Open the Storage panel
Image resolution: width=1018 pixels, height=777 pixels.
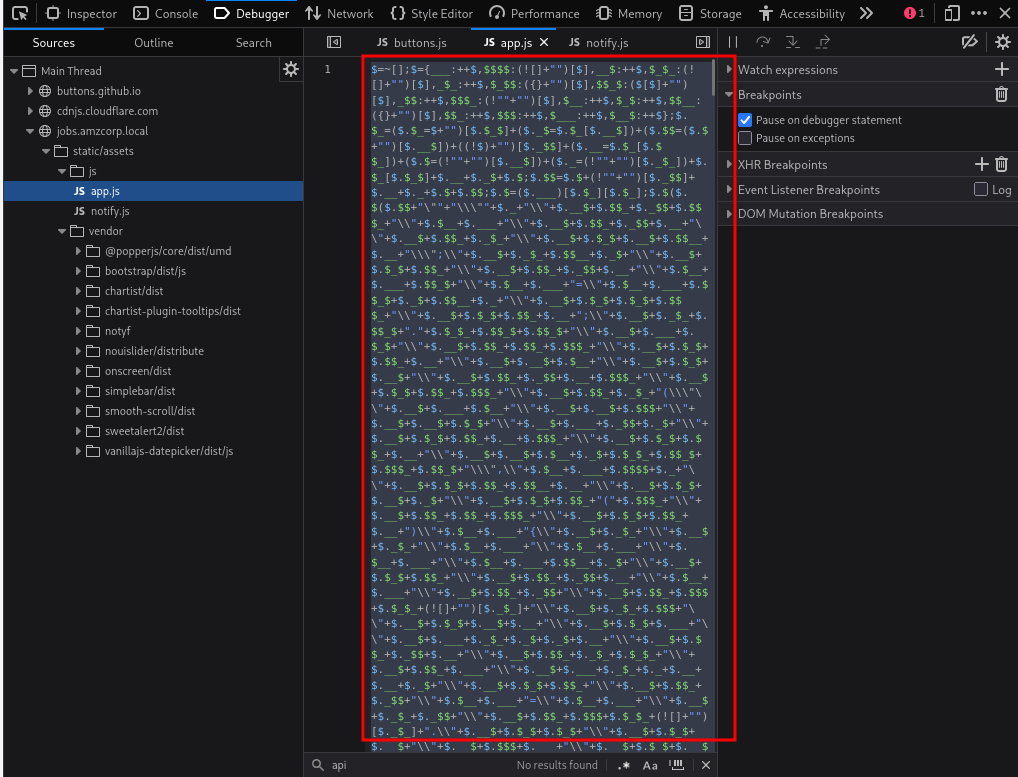tap(710, 14)
